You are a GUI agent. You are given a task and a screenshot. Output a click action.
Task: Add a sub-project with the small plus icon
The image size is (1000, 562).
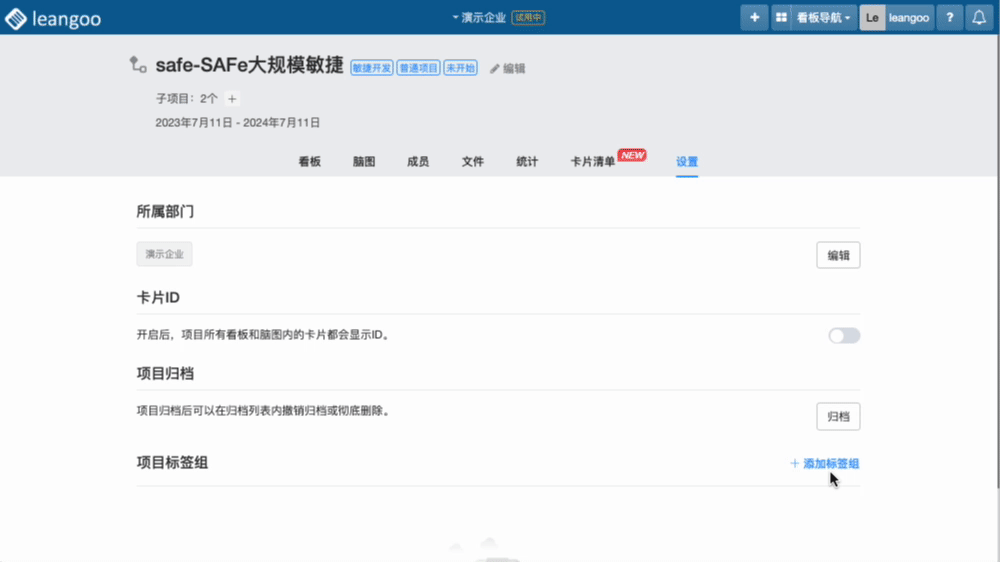(232, 99)
